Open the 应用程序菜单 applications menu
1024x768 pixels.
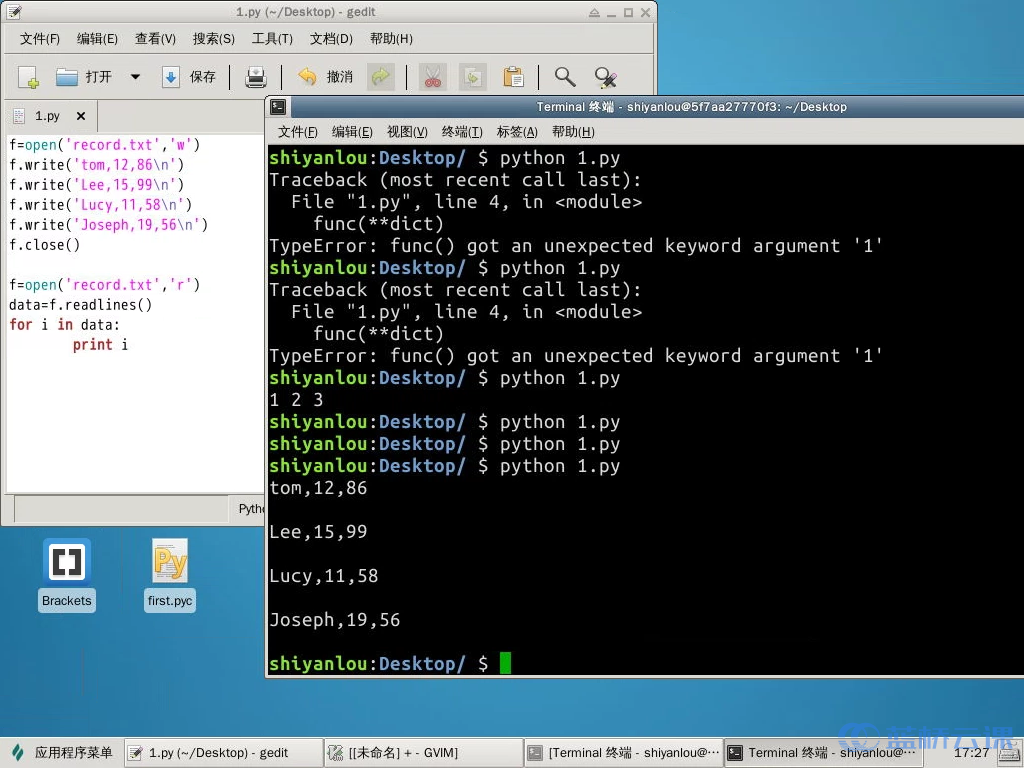(62, 753)
